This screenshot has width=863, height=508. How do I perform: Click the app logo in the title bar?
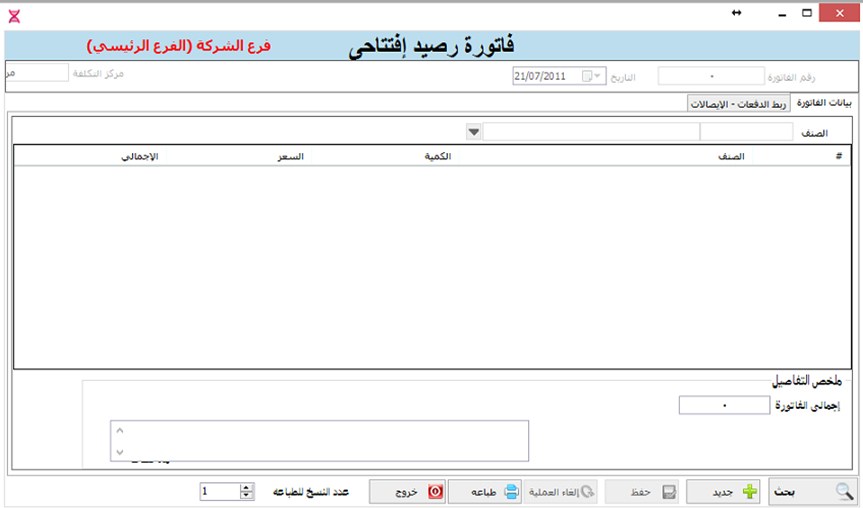(13, 13)
